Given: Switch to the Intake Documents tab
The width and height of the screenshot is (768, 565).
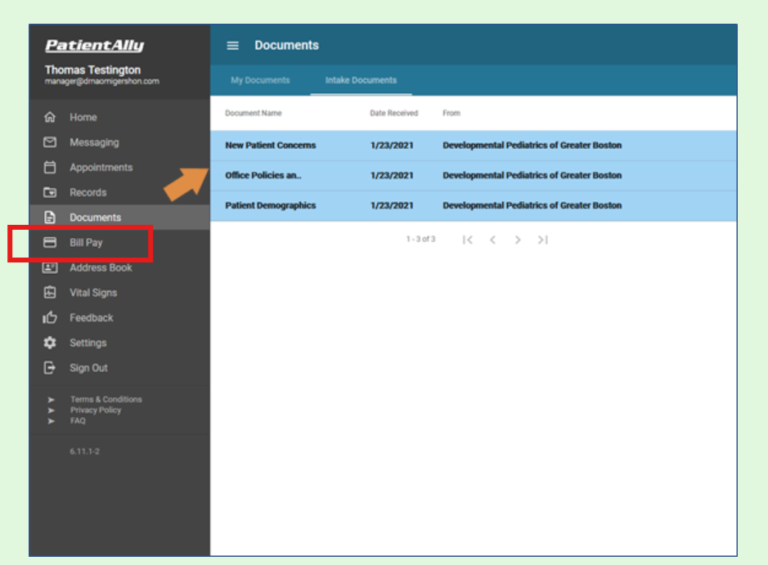Looking at the screenshot, I should (361, 80).
